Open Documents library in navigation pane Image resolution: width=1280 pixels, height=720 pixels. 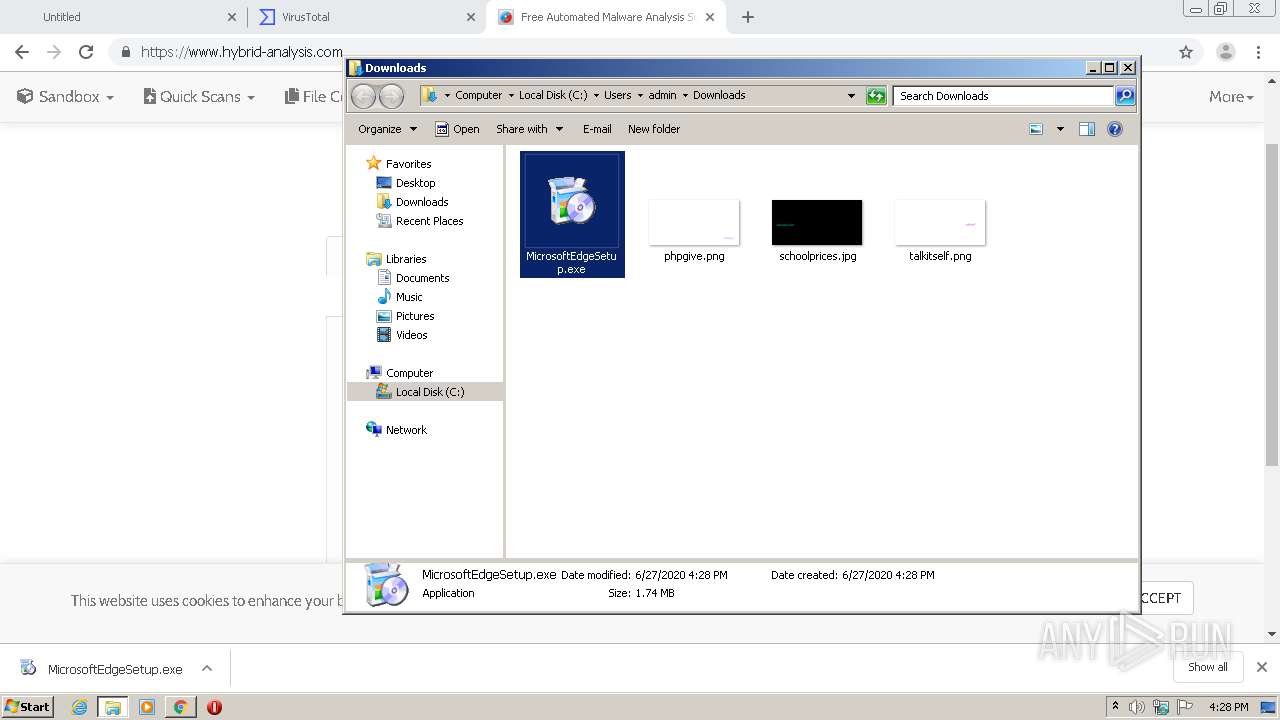coord(413,278)
